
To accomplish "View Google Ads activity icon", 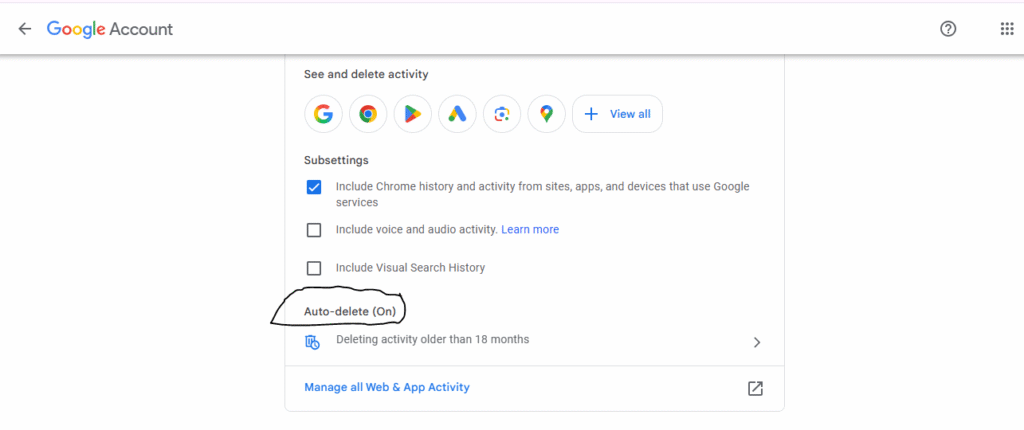I will click(x=457, y=114).
